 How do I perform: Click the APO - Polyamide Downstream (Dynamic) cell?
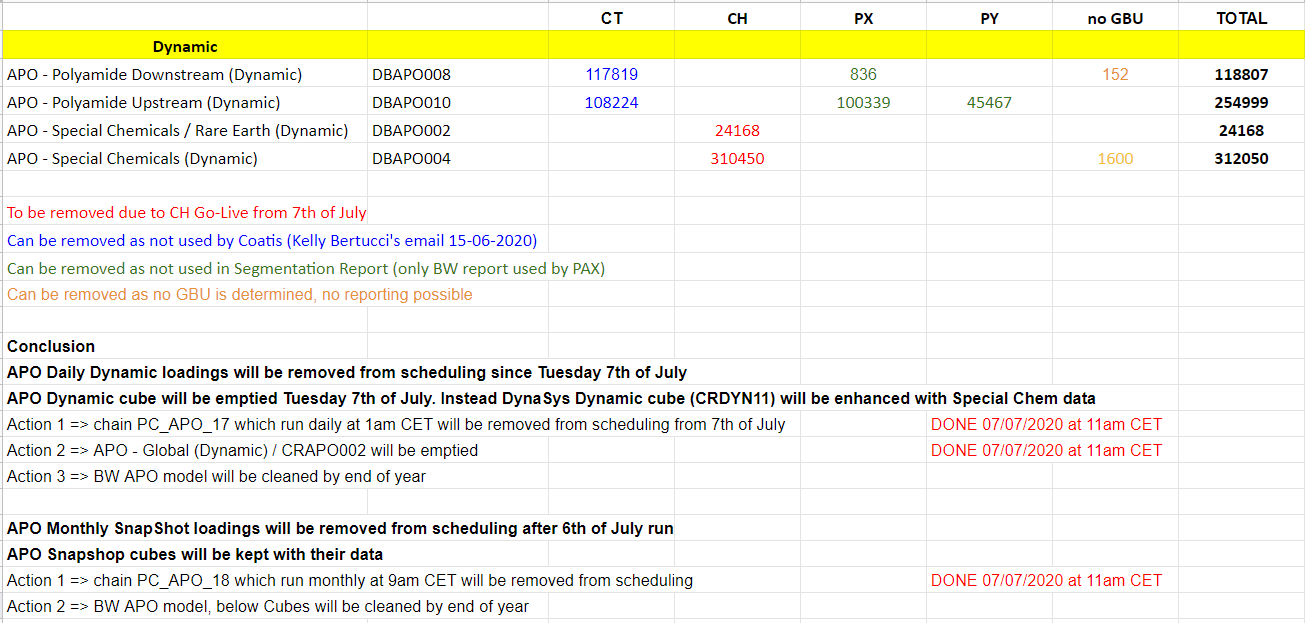pos(155,74)
